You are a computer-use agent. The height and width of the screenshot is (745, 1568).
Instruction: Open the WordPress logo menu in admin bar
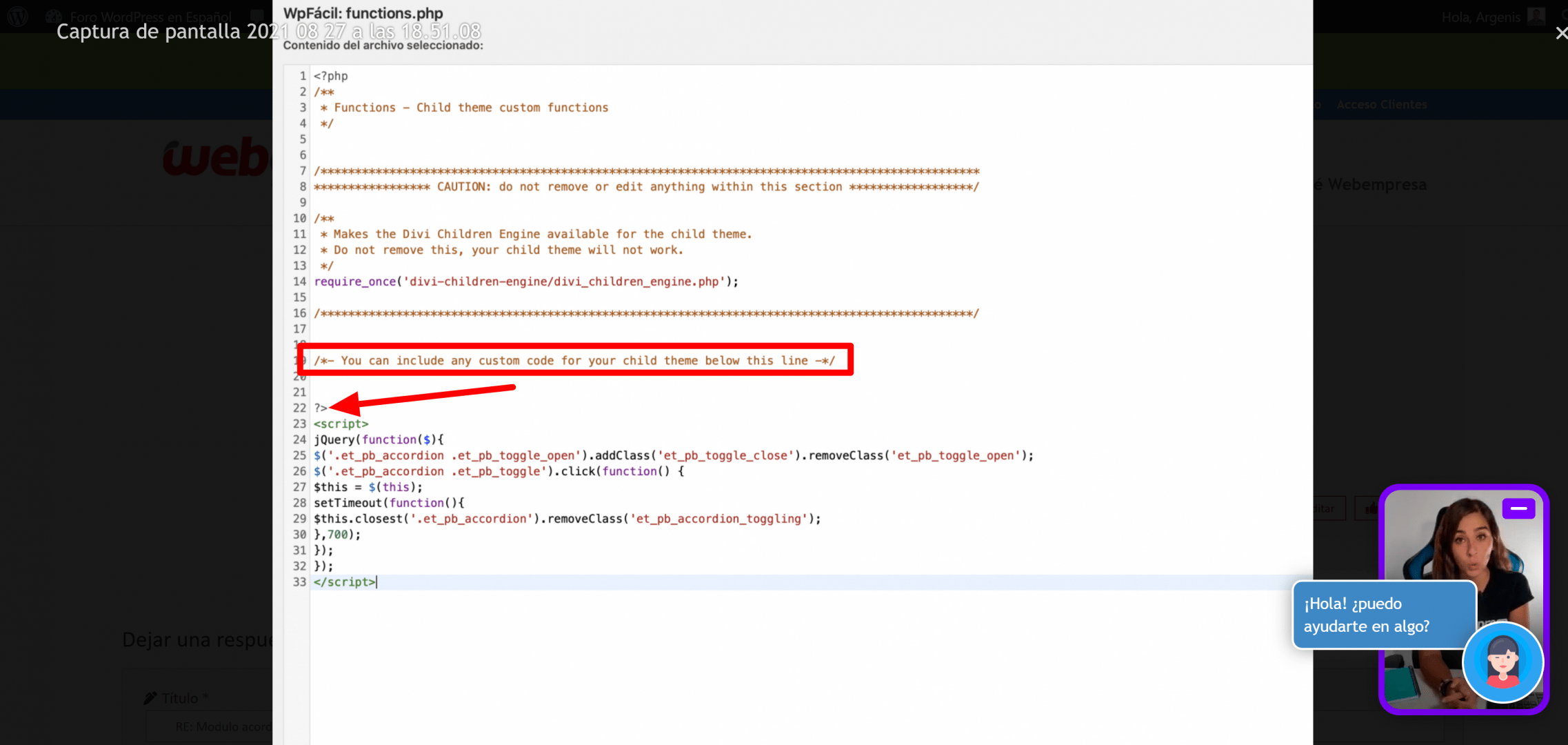18,16
